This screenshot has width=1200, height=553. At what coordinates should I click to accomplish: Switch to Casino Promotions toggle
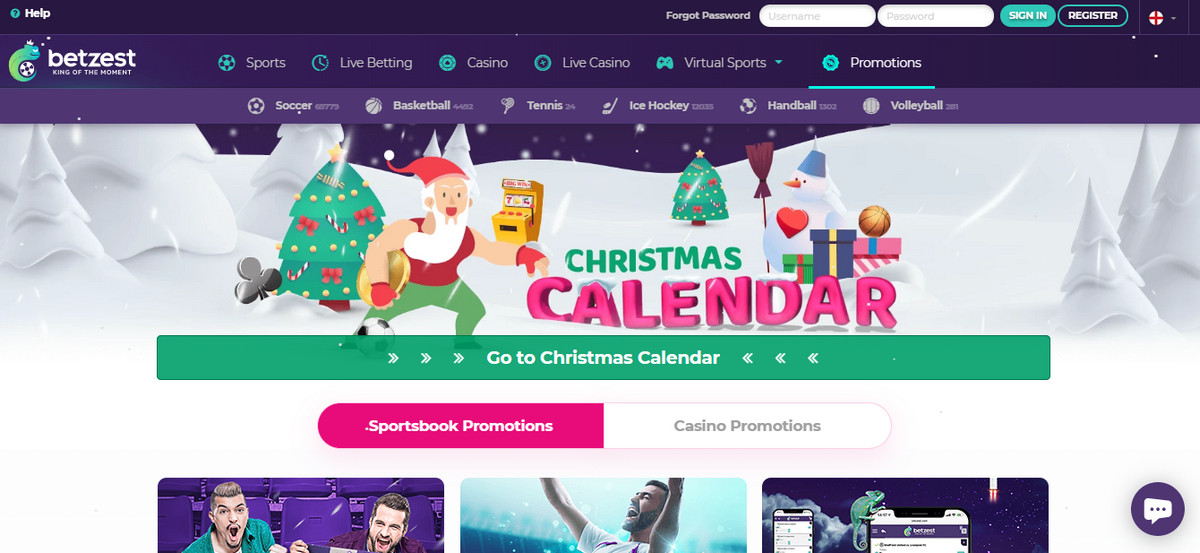(747, 426)
